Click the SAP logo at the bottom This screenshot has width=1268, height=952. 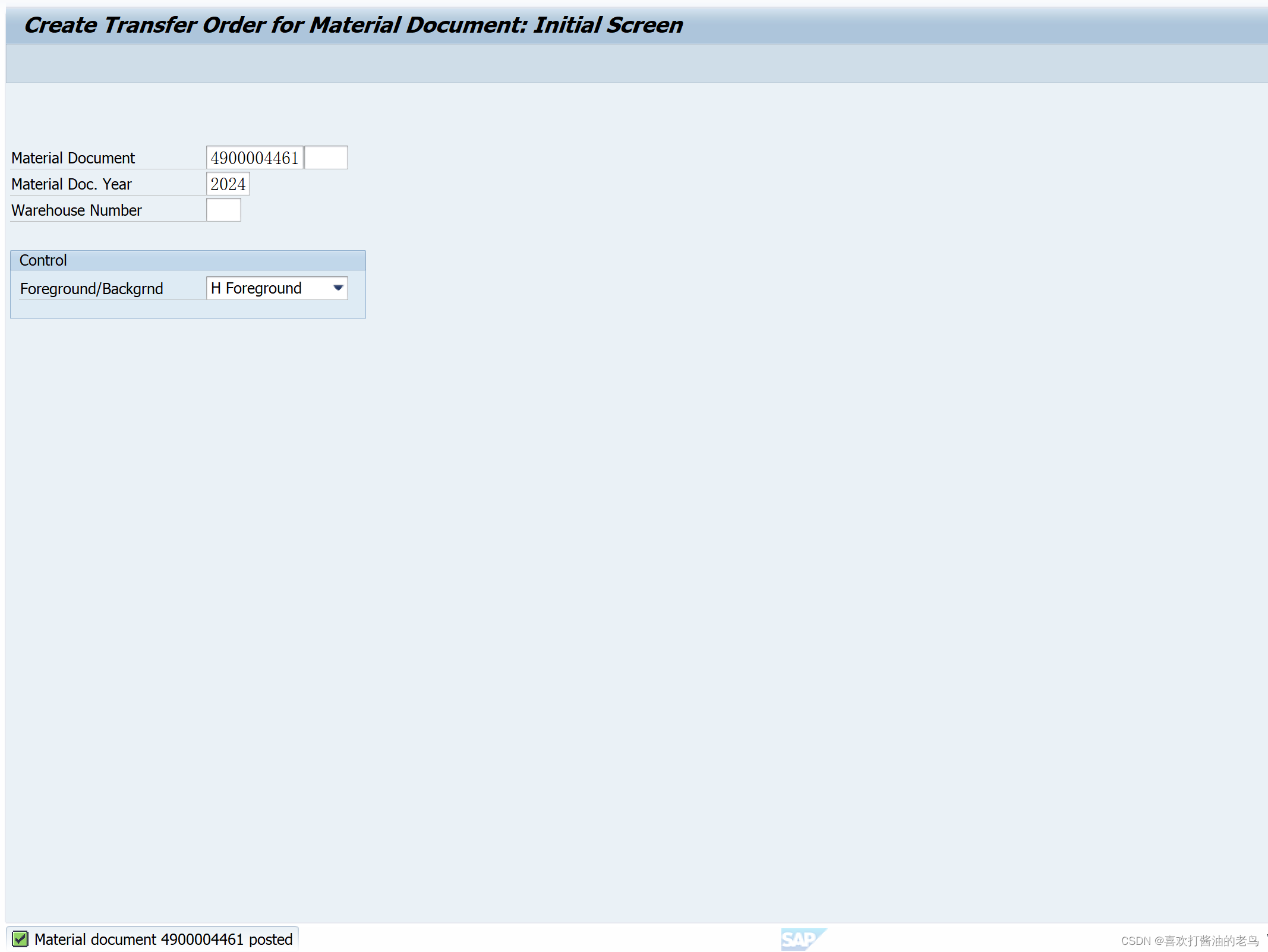click(x=803, y=939)
